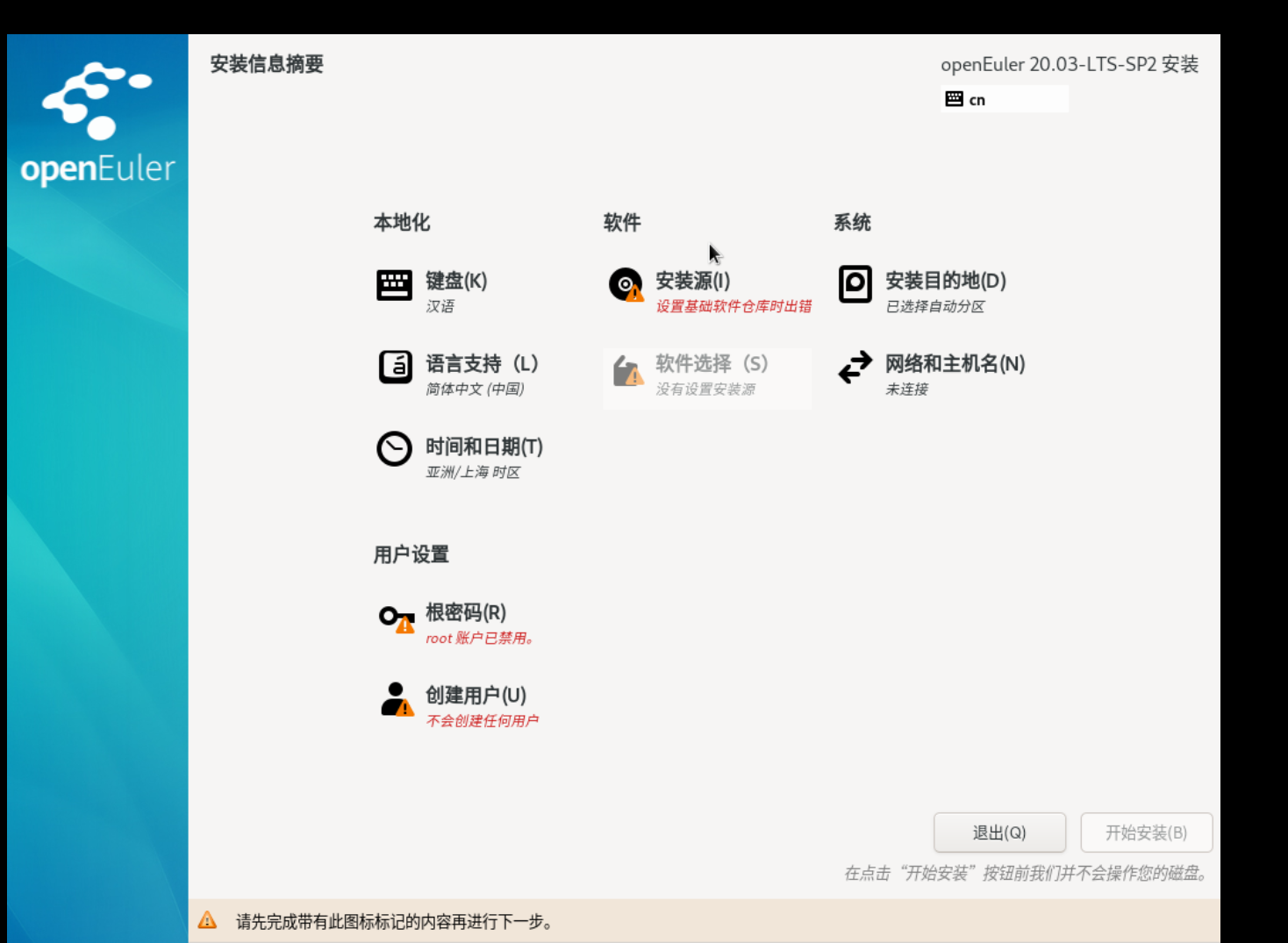1288x943 pixels.
Task: Click the 安装信息摘要 page title
Action: (x=267, y=64)
